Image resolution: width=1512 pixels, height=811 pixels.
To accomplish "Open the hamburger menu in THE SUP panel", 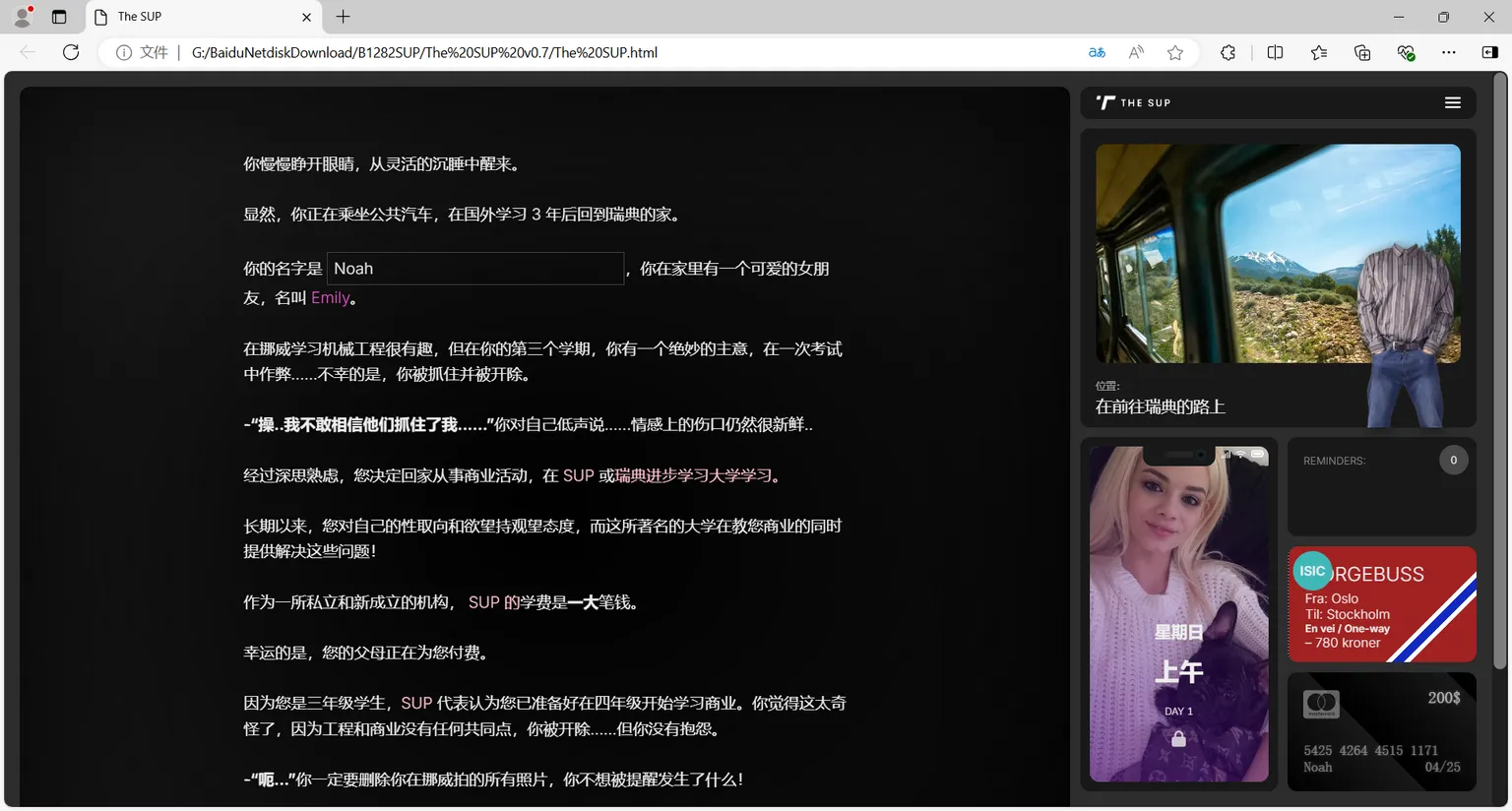I will pos(1452,103).
